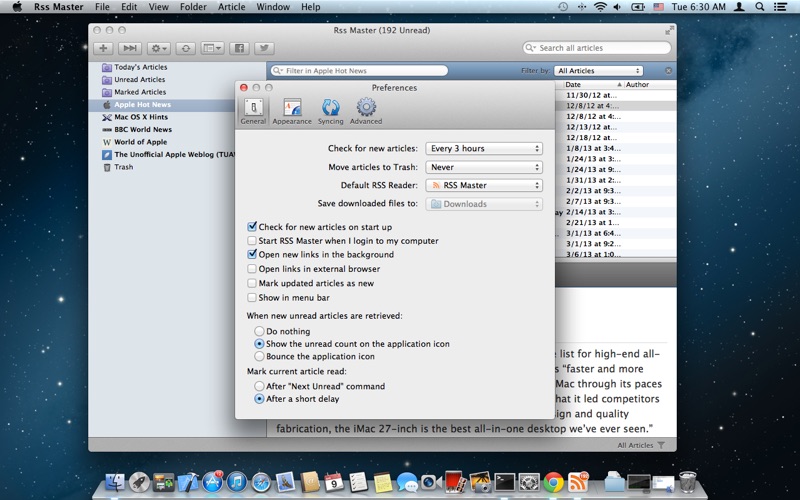800x500 pixels.
Task: Open the Save downloaded files to dropdown
Action: 484,204
